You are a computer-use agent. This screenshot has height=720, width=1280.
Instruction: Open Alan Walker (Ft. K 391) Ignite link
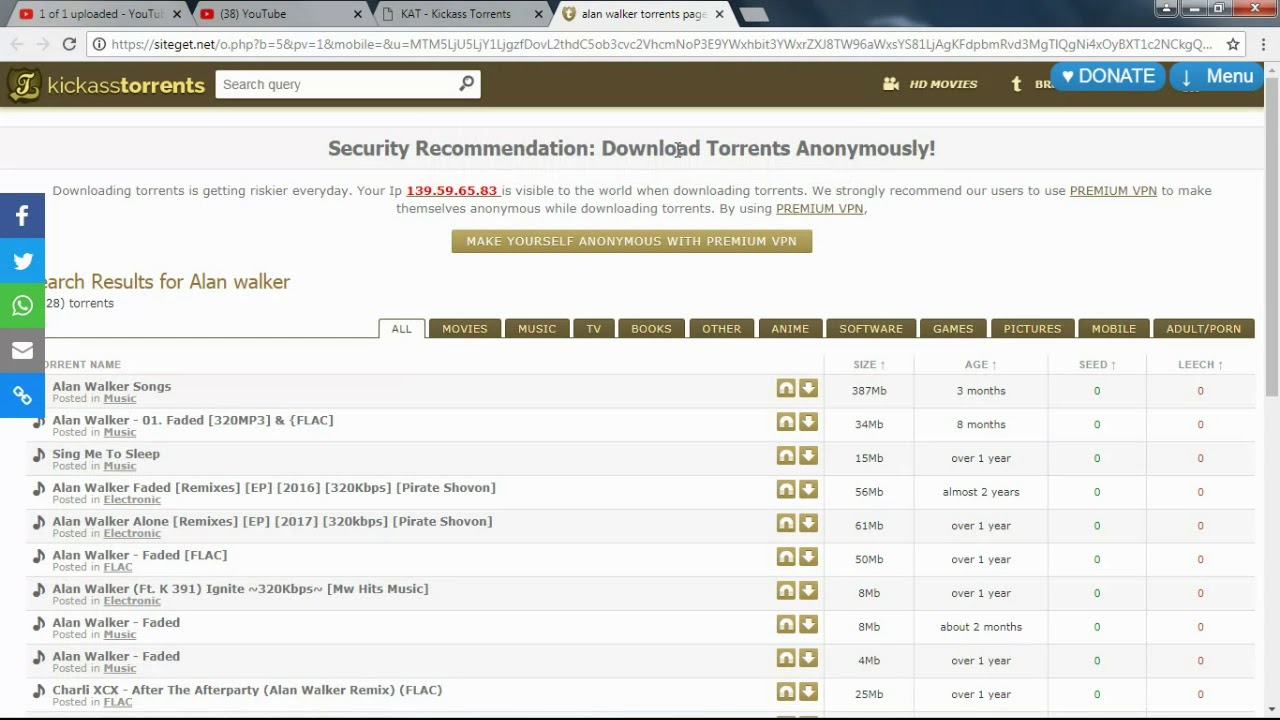pos(240,589)
